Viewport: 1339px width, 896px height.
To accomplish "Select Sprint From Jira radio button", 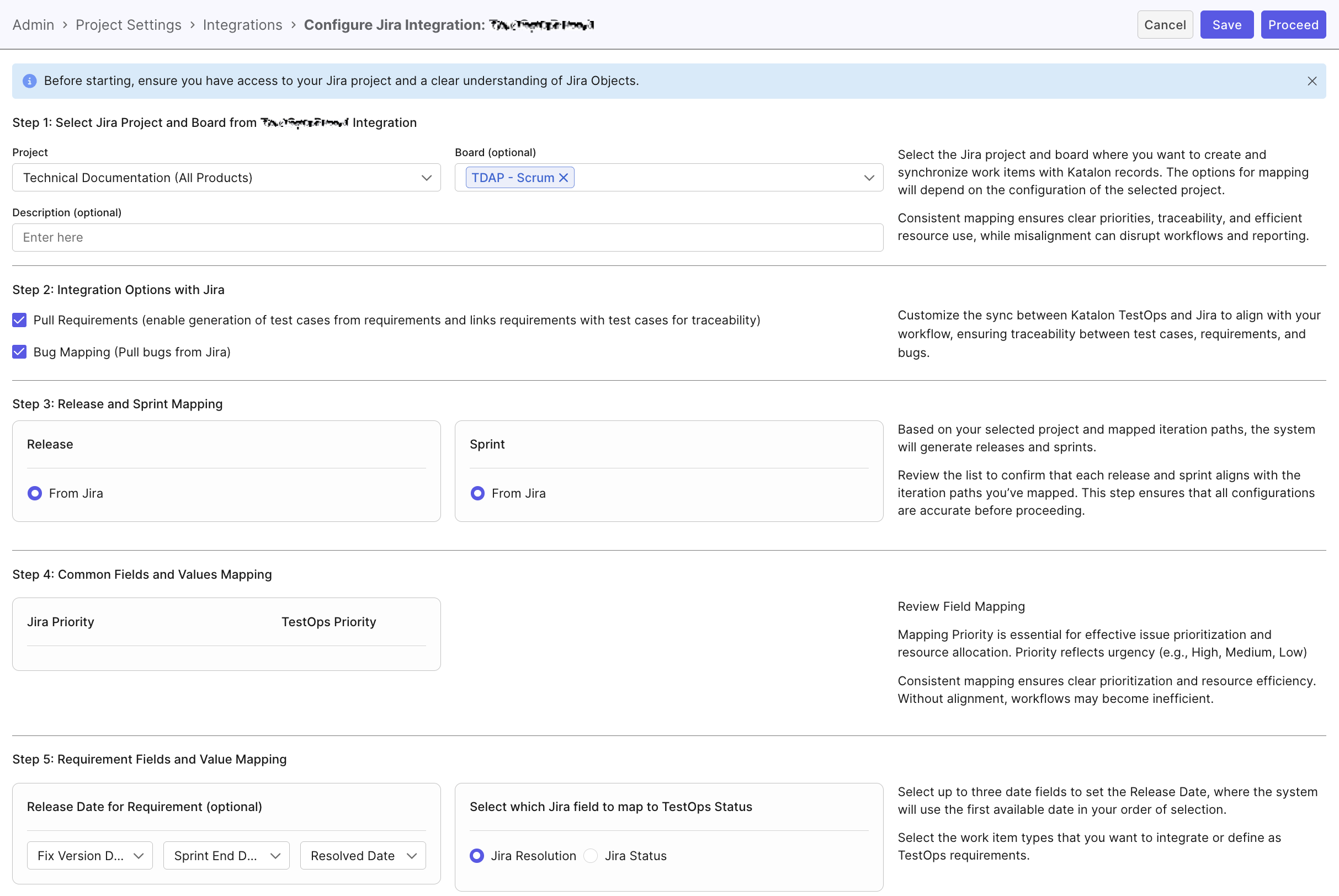I will click(x=477, y=493).
